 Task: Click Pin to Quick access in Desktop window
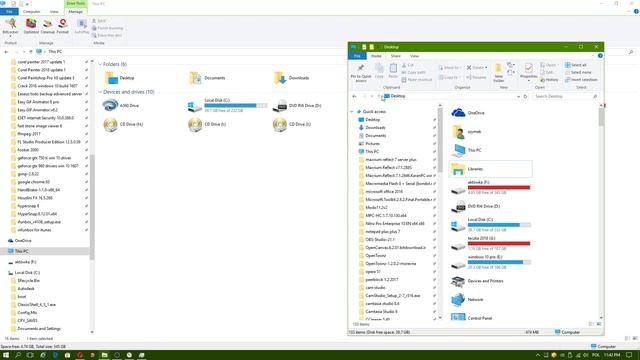pyautogui.click(x=361, y=73)
